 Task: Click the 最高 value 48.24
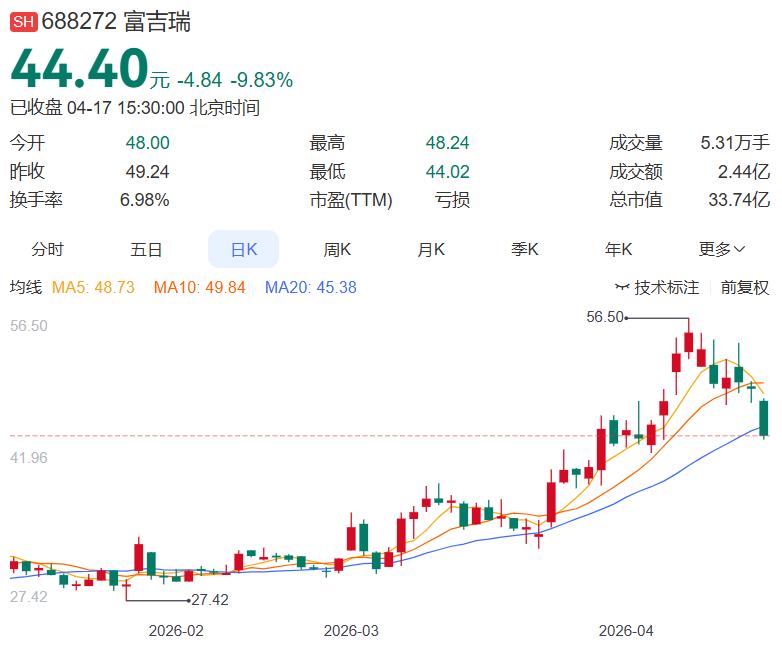coord(447,143)
